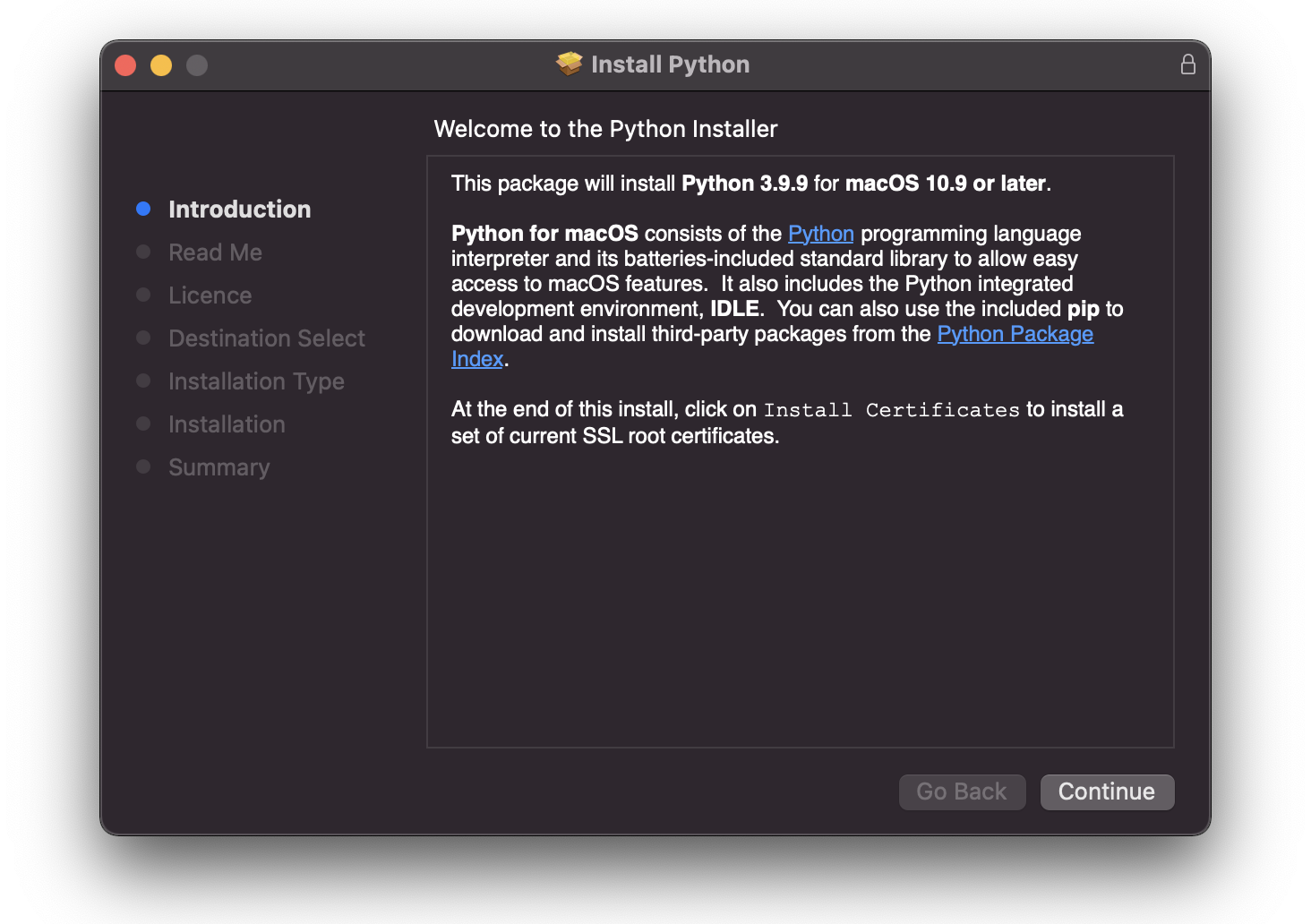Click the grey bullet beside Installation Type

coord(143,381)
